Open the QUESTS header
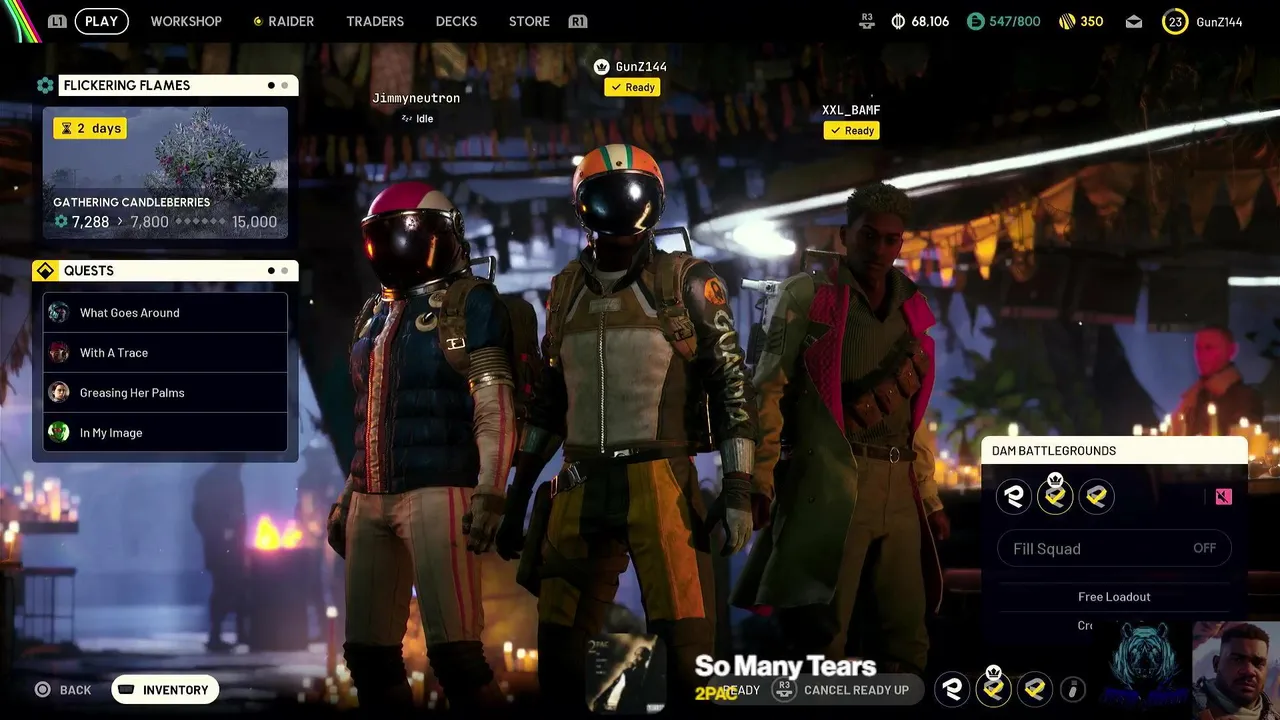The height and width of the screenshot is (720, 1280). 178,271
